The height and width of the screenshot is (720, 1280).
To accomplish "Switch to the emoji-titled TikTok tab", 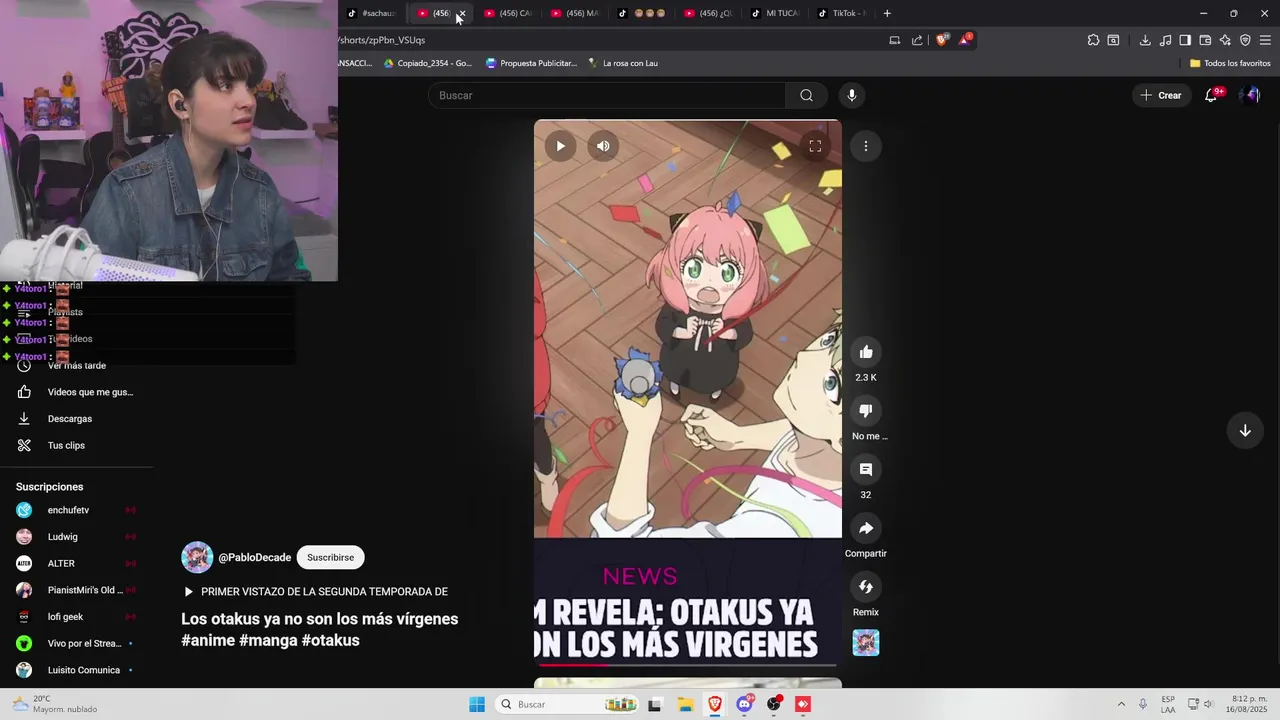I will coord(643,13).
